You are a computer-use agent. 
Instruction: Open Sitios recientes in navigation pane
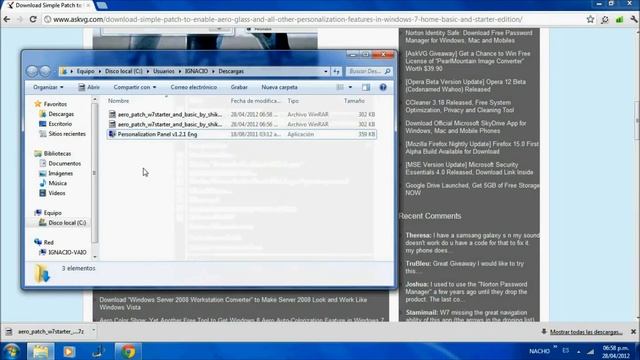pos(62,134)
